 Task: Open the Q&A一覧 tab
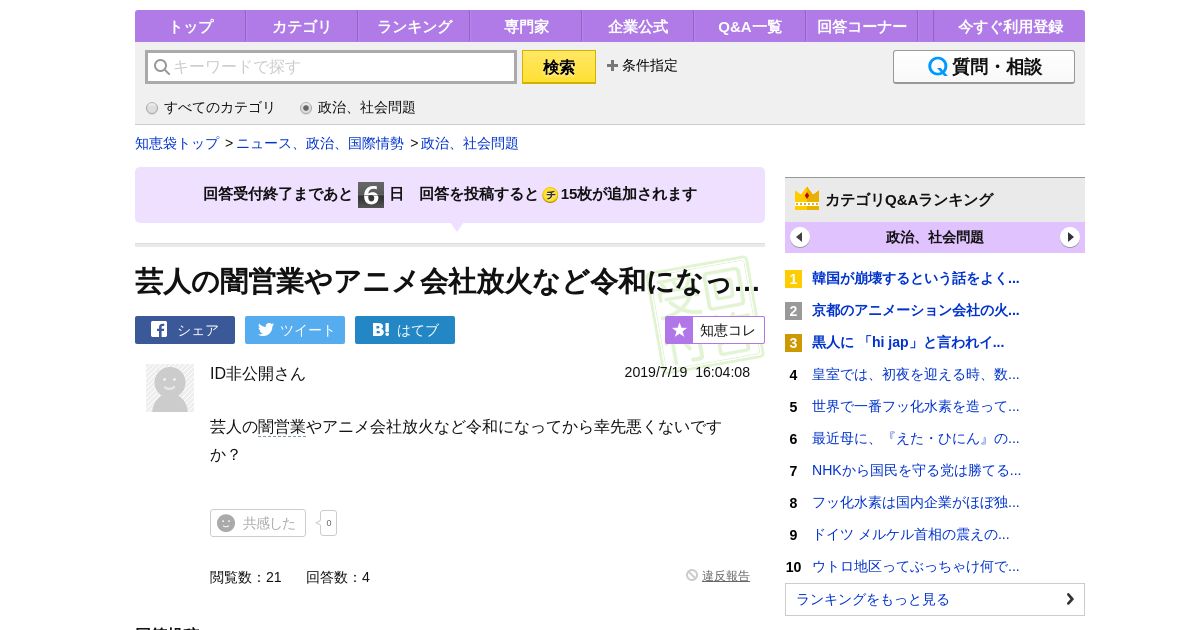tap(750, 27)
